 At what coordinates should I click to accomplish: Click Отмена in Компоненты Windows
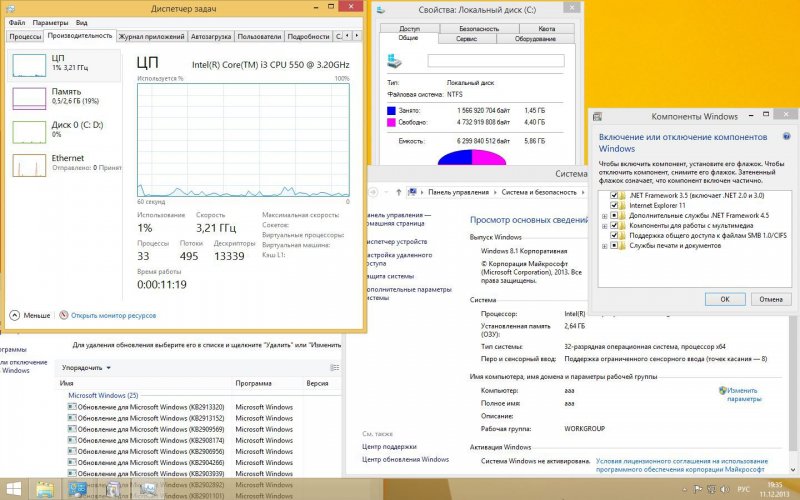(770, 299)
